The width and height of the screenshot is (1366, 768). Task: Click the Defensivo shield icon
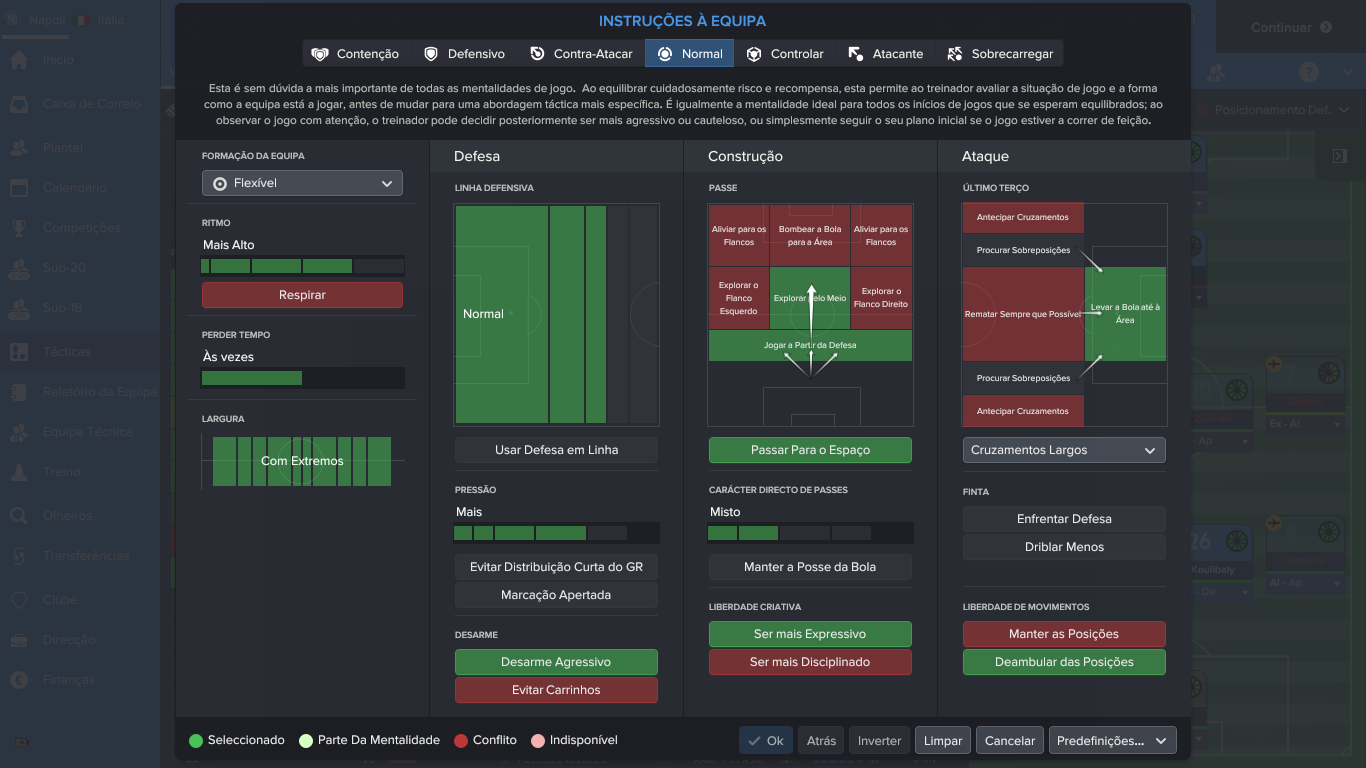point(431,54)
